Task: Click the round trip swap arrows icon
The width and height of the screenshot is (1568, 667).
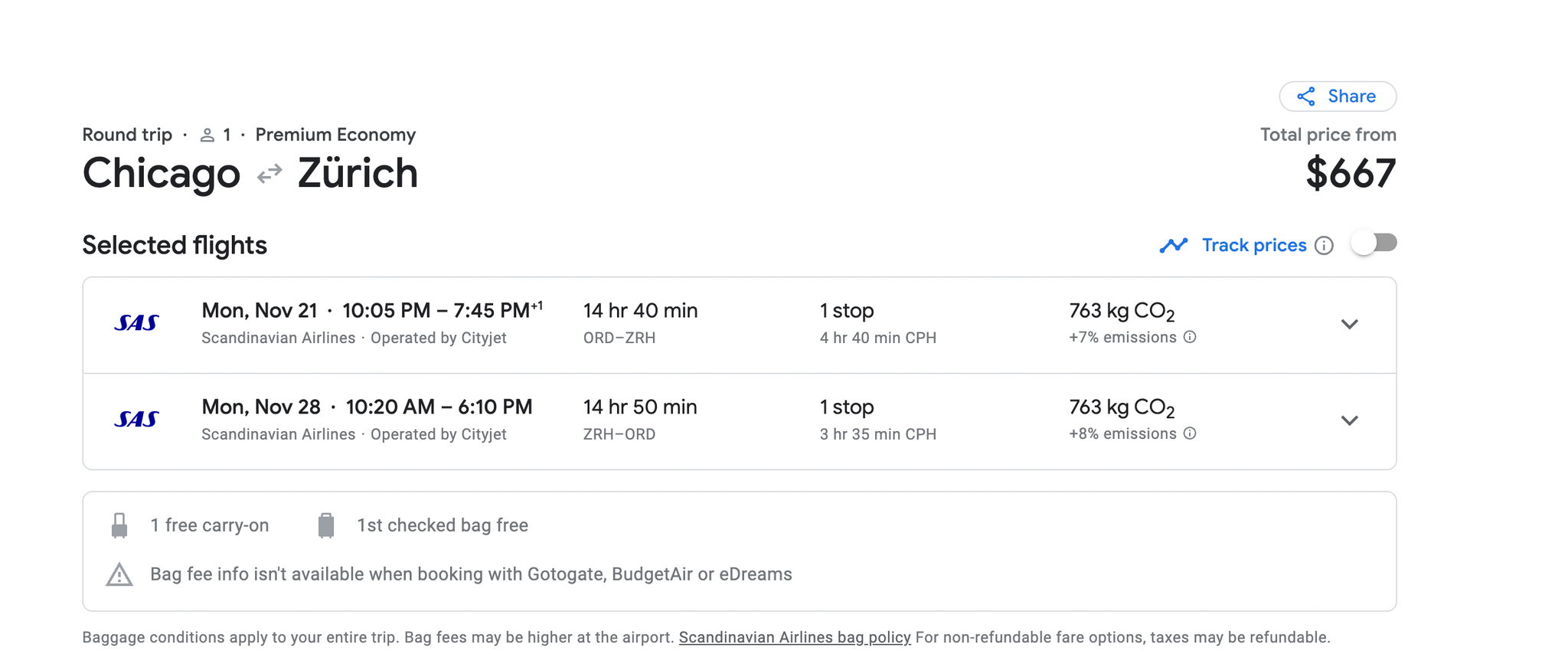Action: click(269, 175)
